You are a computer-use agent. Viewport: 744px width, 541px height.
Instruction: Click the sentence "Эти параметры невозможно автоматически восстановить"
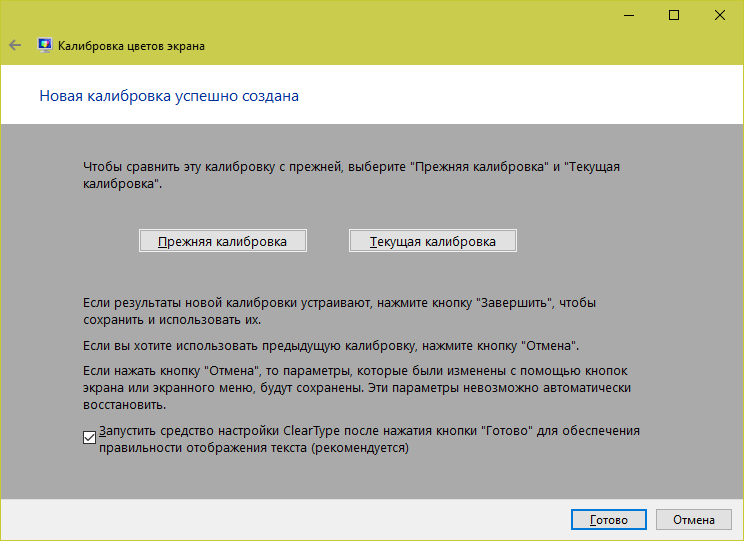500,388
